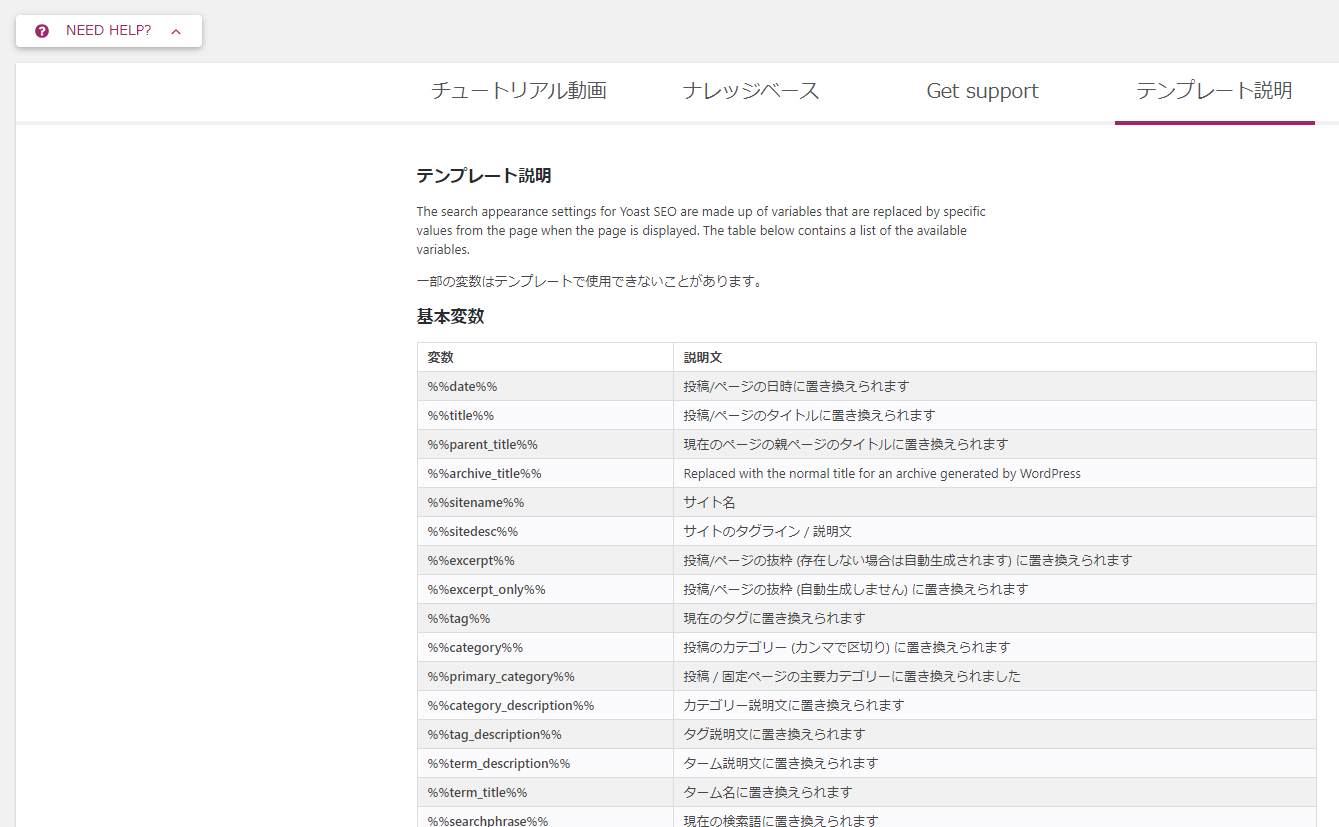The image size is (1339, 827).
Task: Click the 基本変数 heading
Action: (450, 316)
